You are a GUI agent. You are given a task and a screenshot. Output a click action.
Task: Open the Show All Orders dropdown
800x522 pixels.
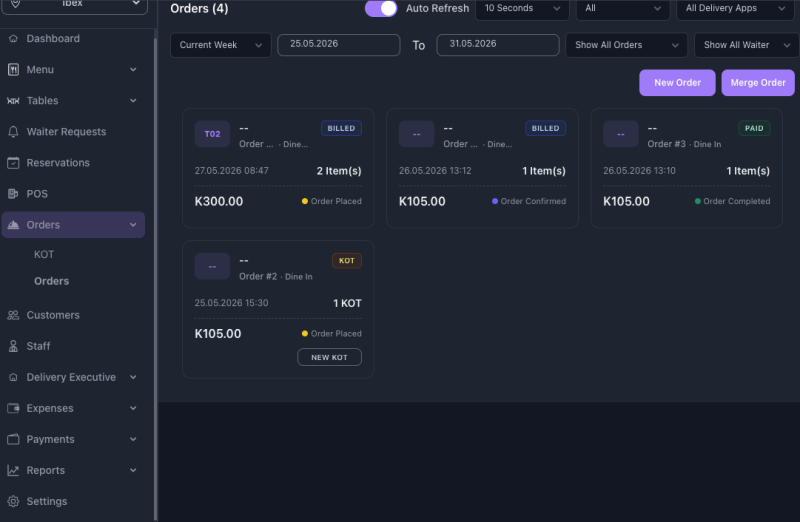point(627,45)
